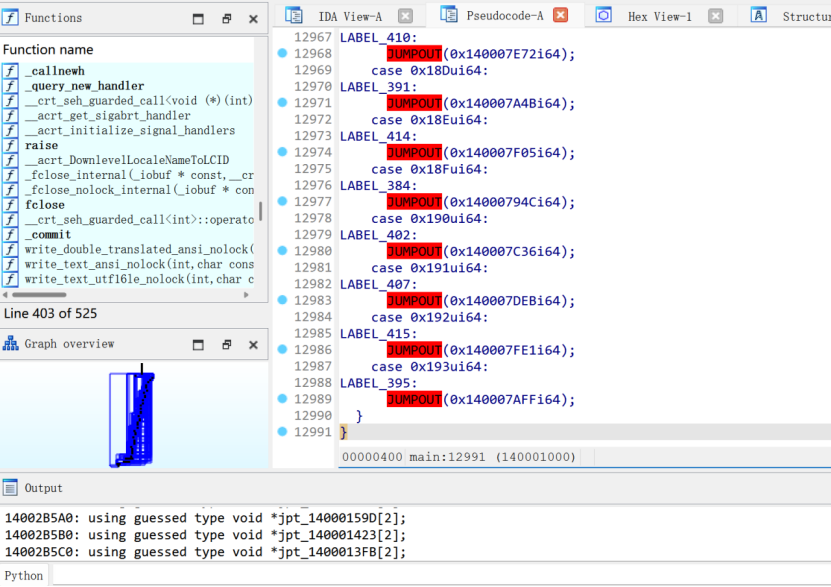Click the Graph overview panel icon
Screen dimensions: 831x587
click(x=11, y=344)
